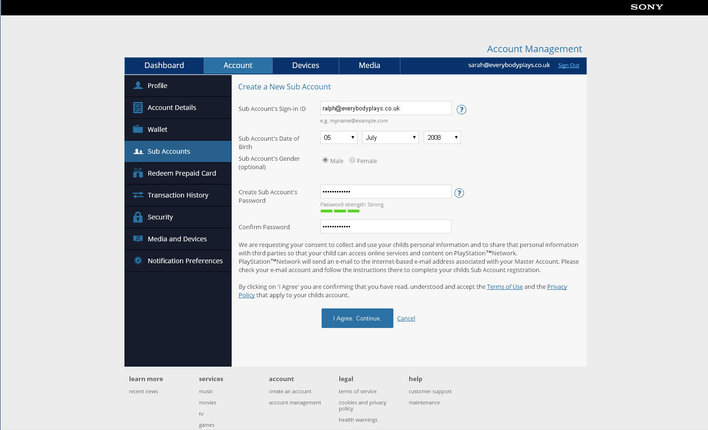The height and width of the screenshot is (430, 708).
Task: Click the Account Details card icon
Action: 138,108
